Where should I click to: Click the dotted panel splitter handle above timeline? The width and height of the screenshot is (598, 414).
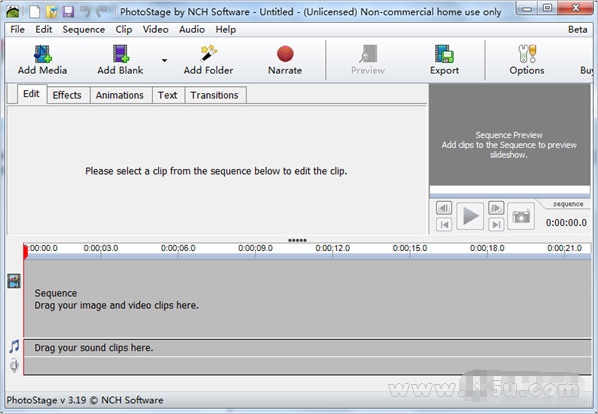tap(297, 240)
